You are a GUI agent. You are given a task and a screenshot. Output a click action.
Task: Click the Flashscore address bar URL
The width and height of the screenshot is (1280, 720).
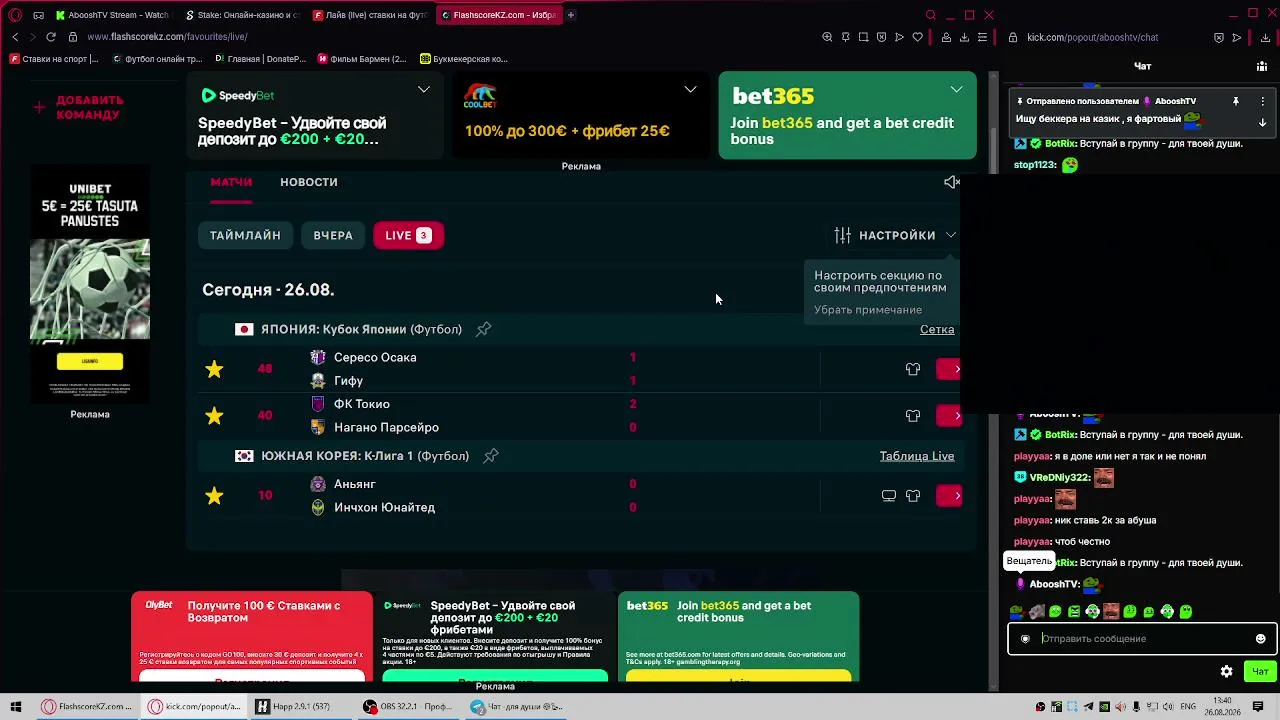point(167,37)
